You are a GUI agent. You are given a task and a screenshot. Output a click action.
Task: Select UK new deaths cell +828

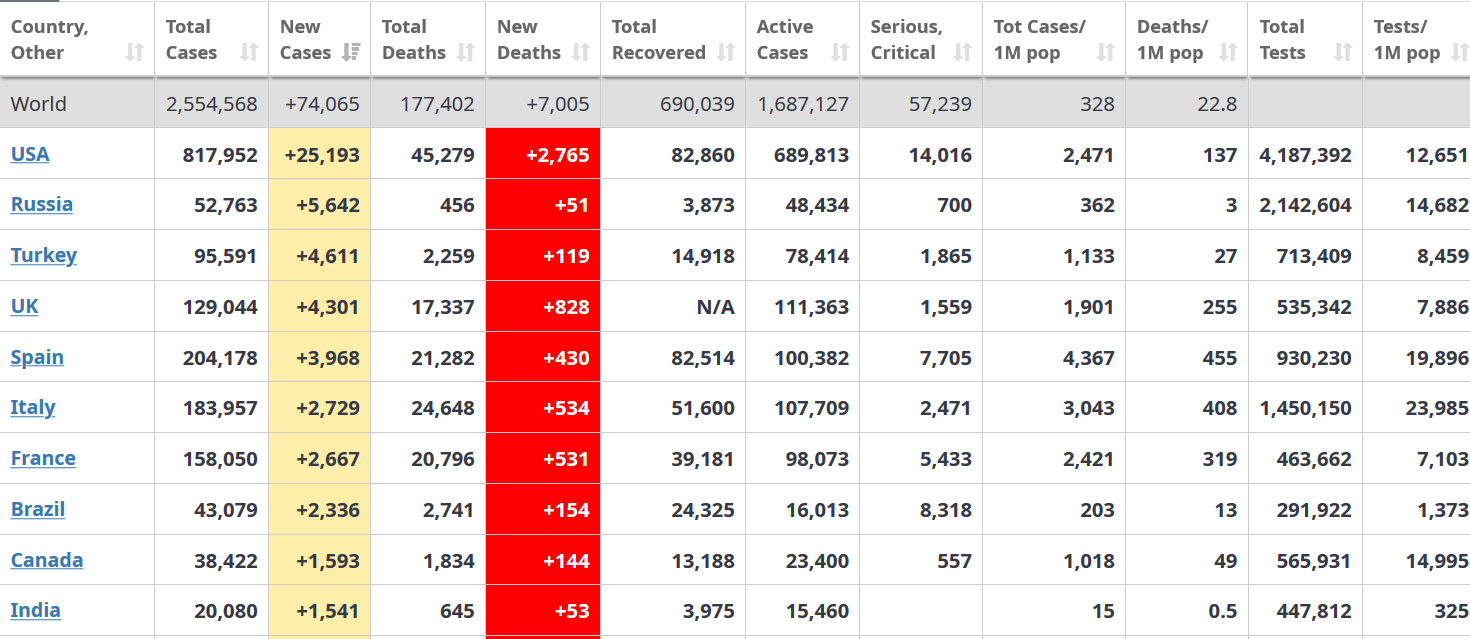coord(543,306)
